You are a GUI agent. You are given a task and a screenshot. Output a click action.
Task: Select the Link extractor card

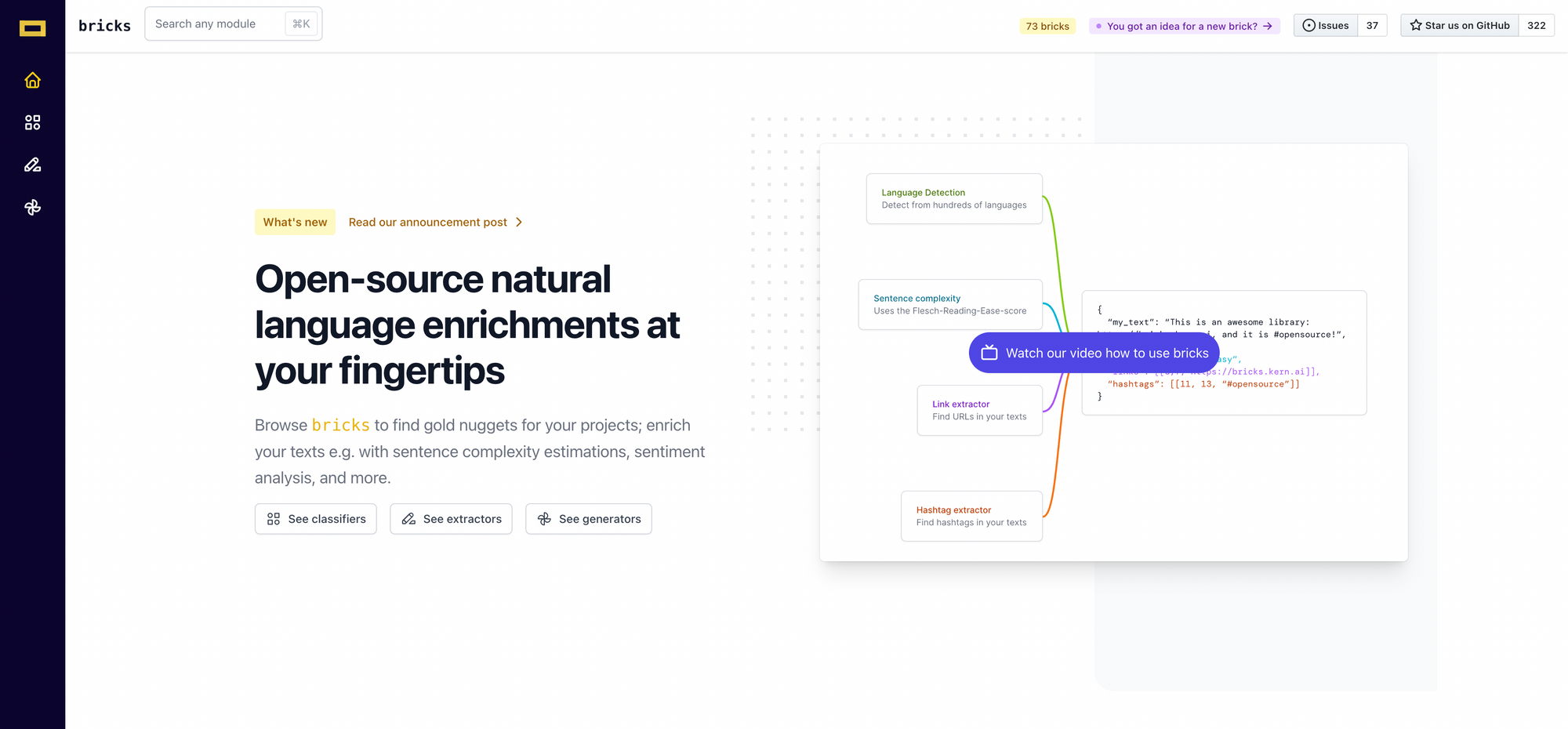click(980, 410)
